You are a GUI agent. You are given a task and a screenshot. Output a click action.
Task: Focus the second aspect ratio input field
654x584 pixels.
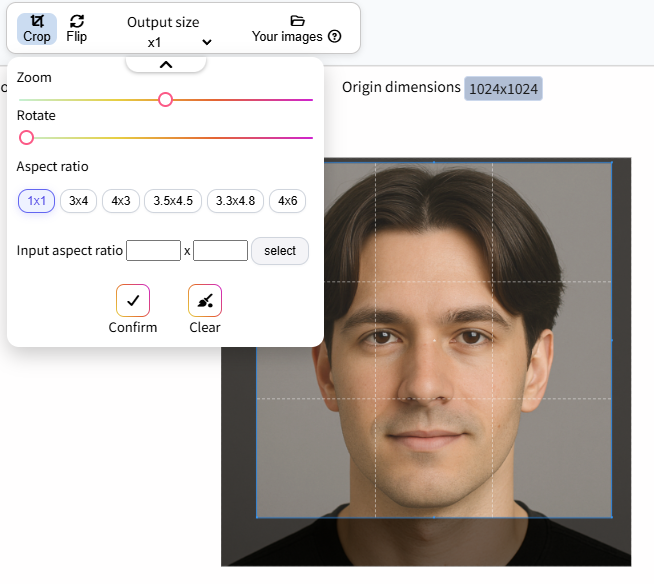(x=220, y=250)
